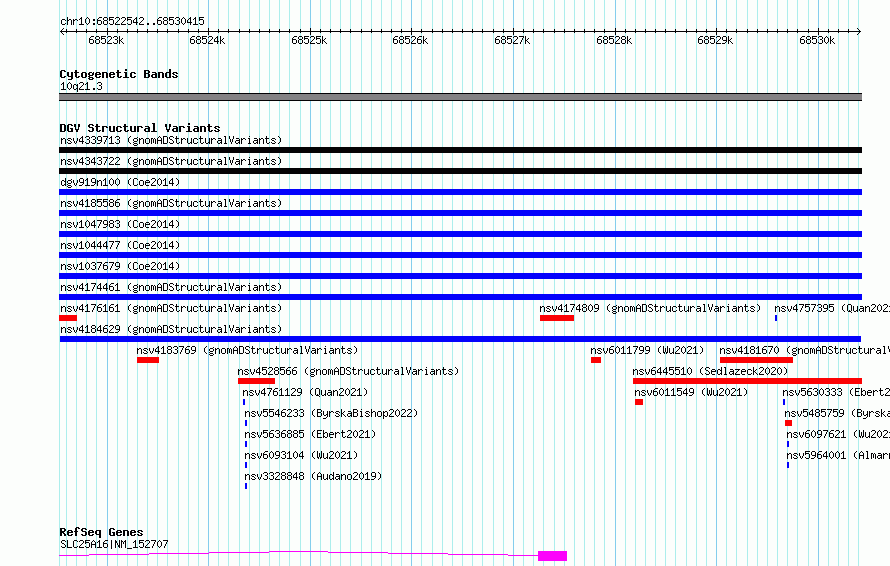Open nsv1047983 (Coe2014) variant entry

click(120, 224)
